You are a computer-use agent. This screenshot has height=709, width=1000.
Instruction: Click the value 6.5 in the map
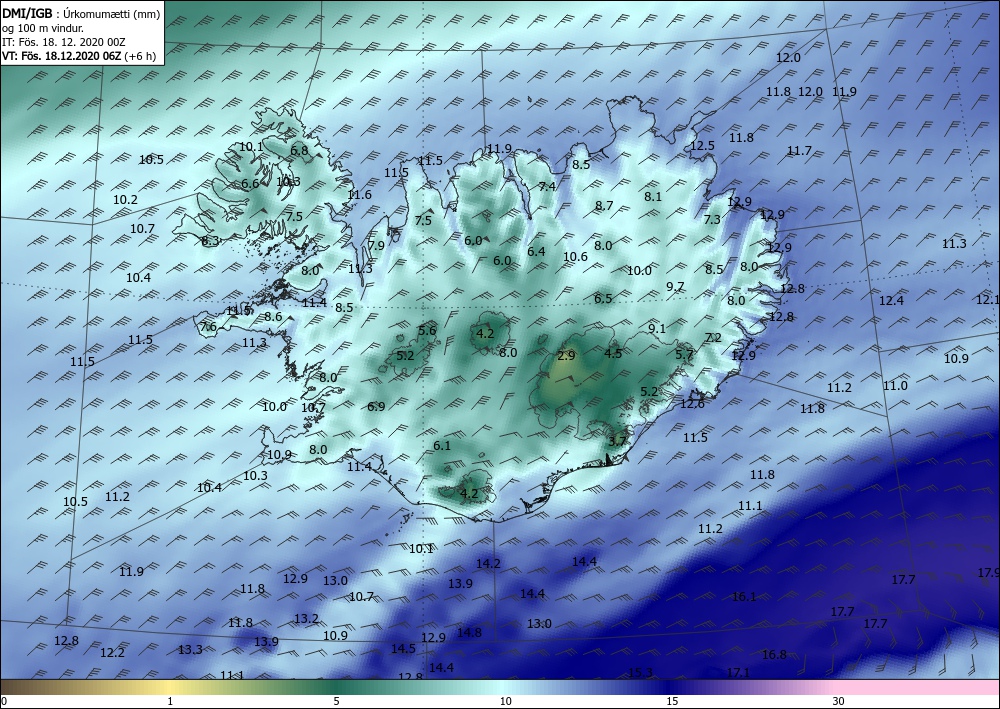point(603,298)
